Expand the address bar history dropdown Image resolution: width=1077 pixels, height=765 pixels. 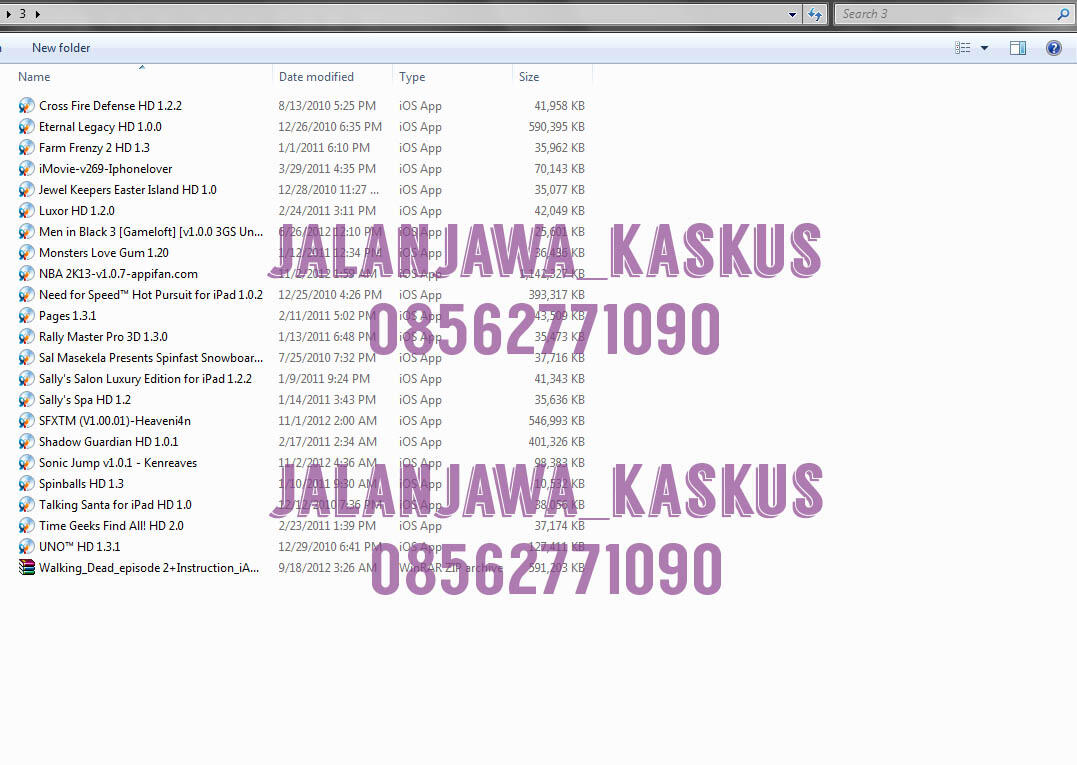point(792,14)
